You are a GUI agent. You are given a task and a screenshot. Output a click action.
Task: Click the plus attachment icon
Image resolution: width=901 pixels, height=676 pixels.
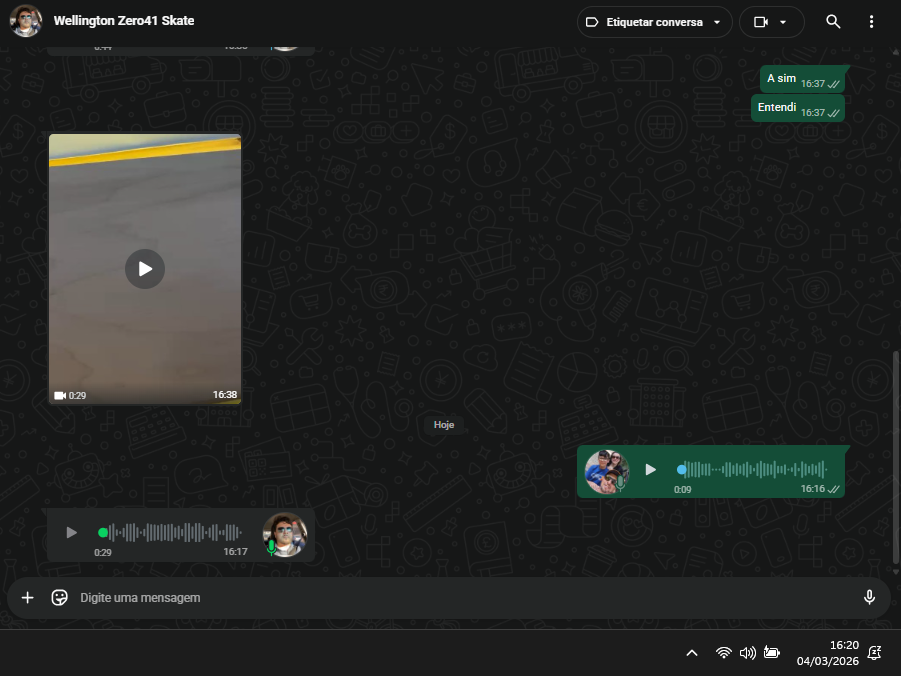(28, 597)
